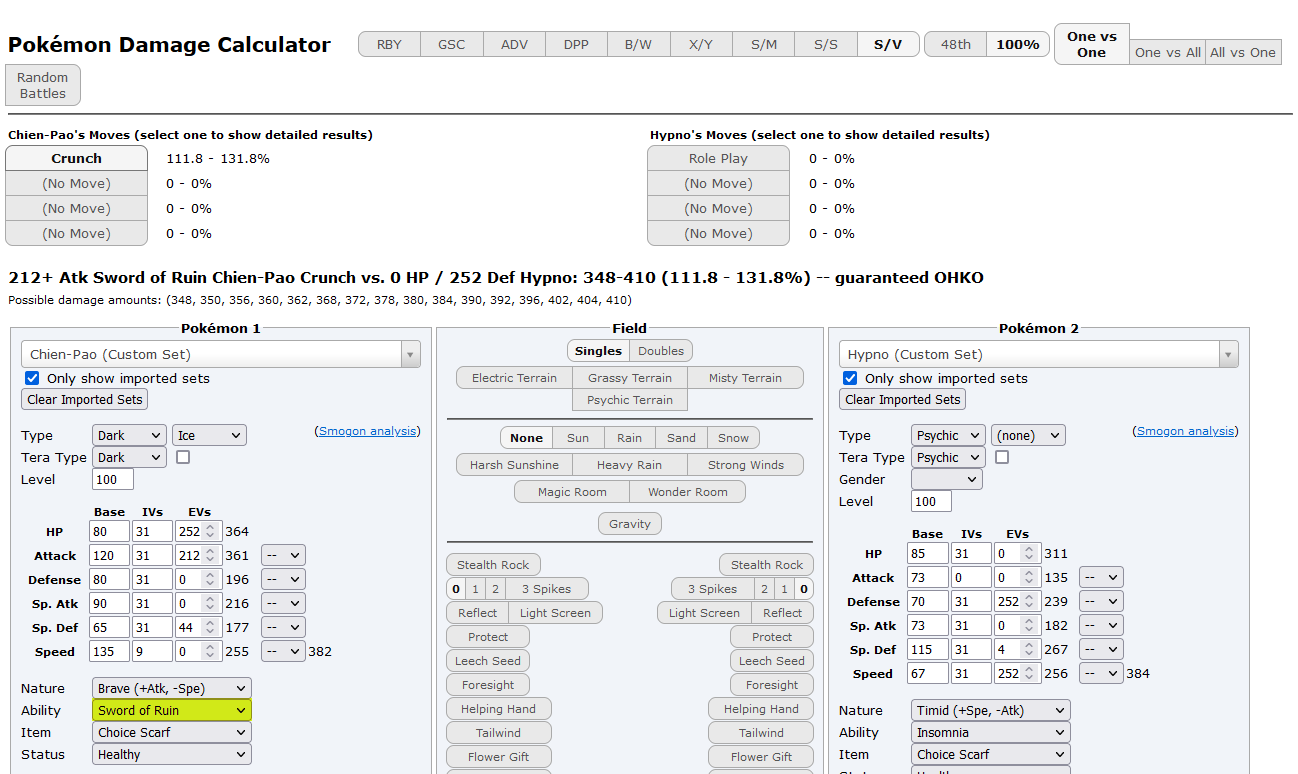Open Hypno's Tera Type dropdown

[948, 457]
